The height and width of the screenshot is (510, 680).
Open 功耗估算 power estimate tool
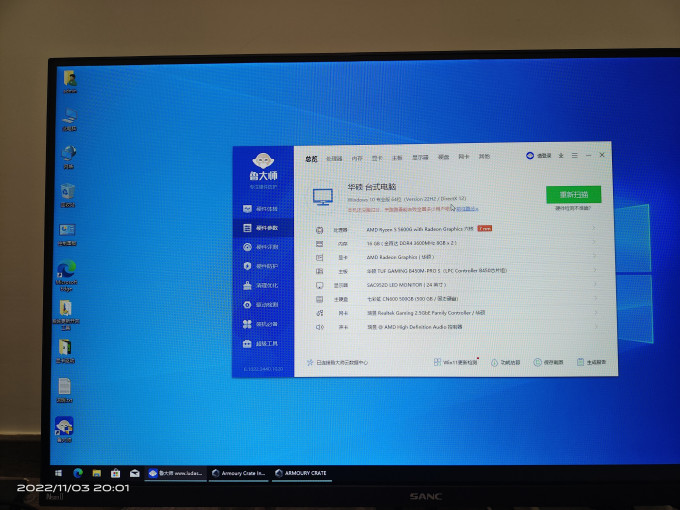(505, 363)
